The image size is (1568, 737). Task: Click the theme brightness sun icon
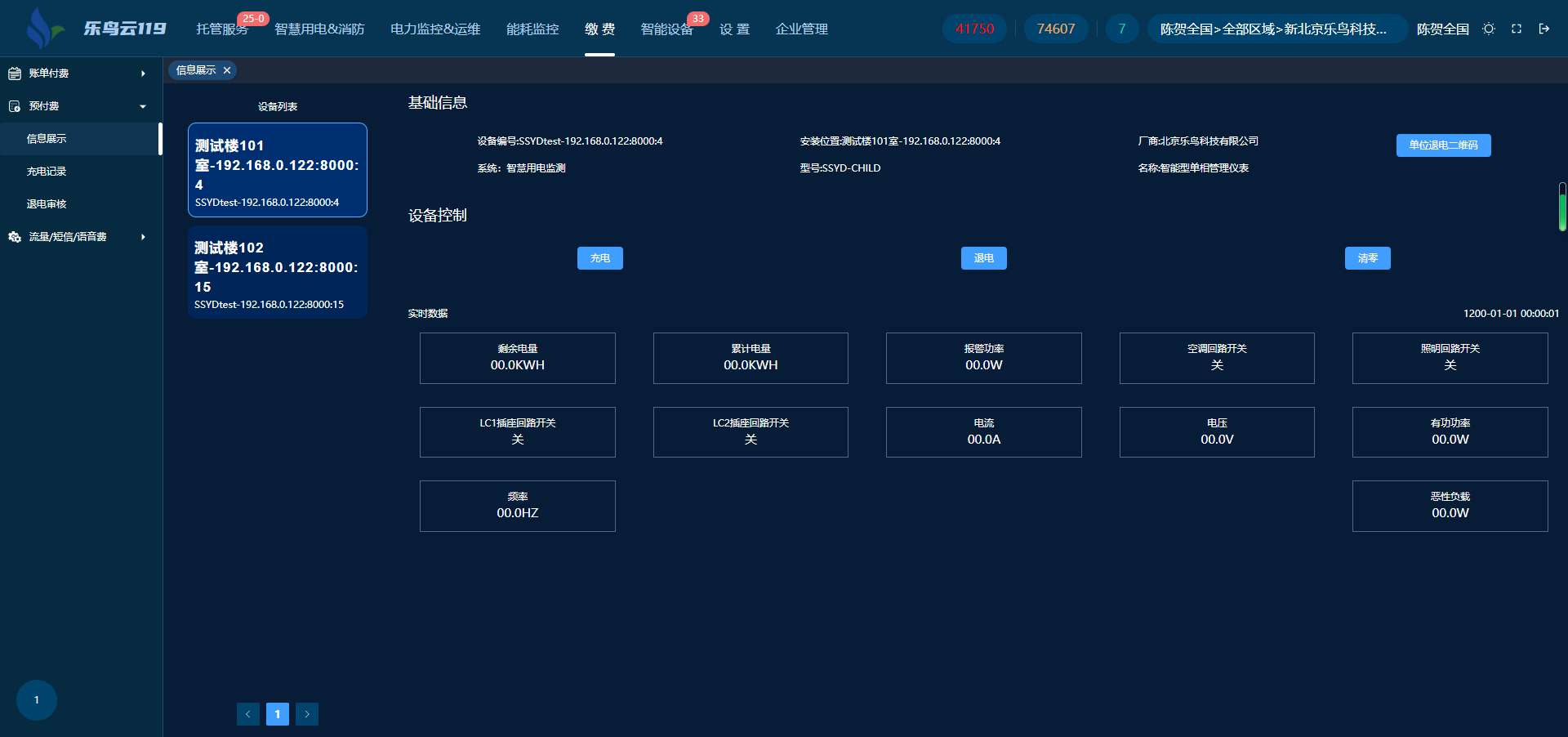click(x=1489, y=29)
